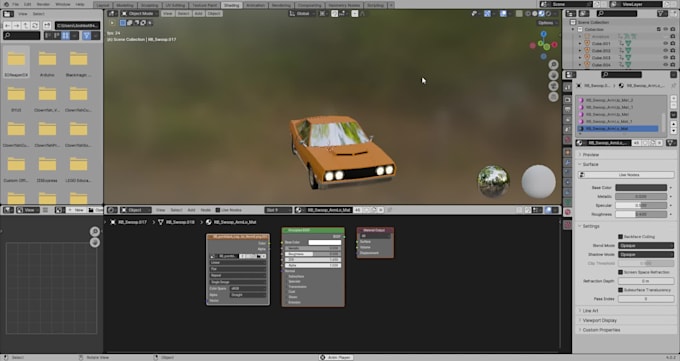
Task: Expand Cube.001 in the outliner
Action: click(x=580, y=43)
